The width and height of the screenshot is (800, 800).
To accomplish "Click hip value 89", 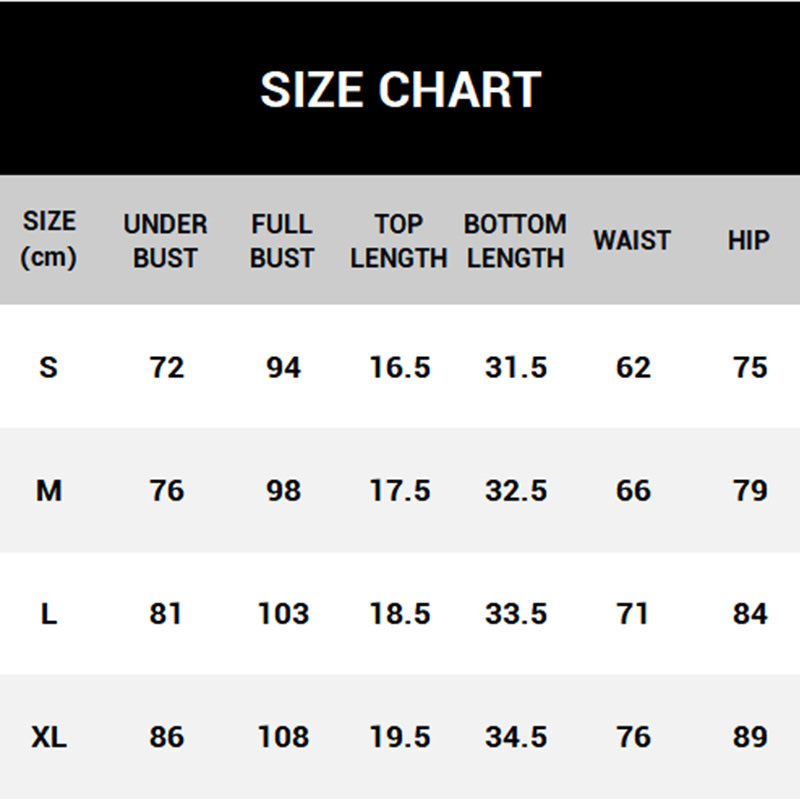I will click(750, 737).
